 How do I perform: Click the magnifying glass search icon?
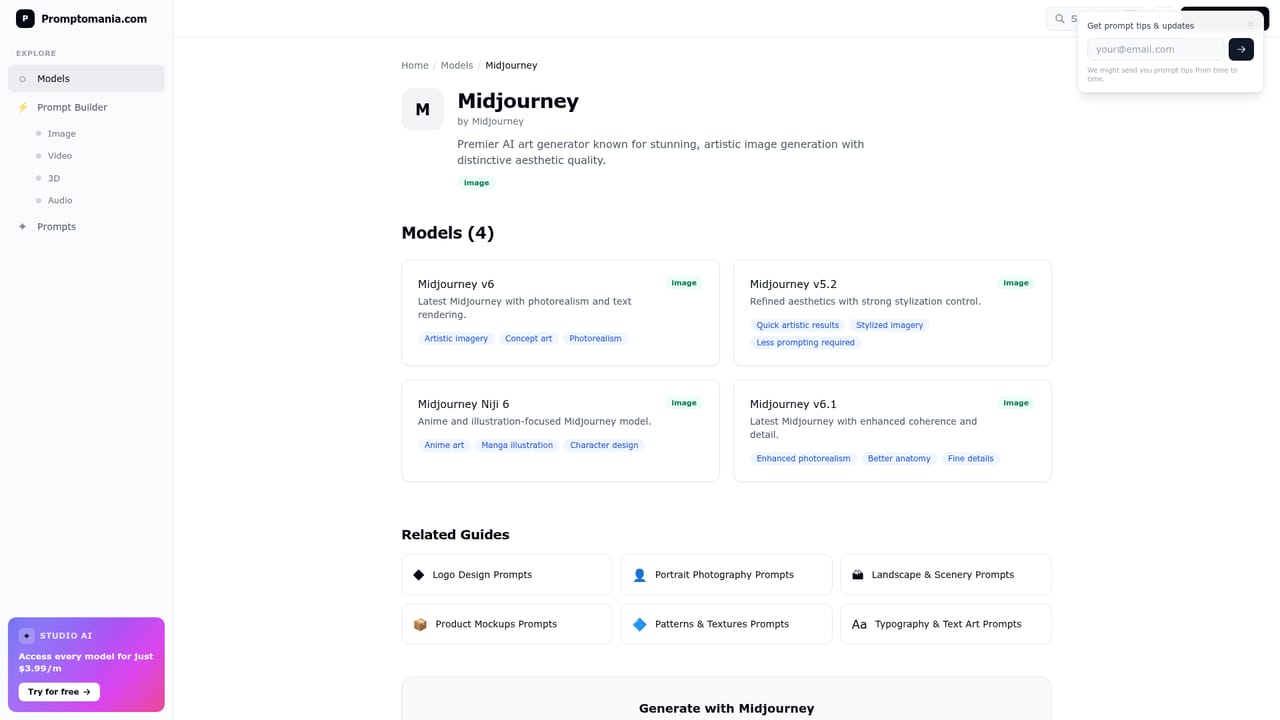tap(1060, 19)
